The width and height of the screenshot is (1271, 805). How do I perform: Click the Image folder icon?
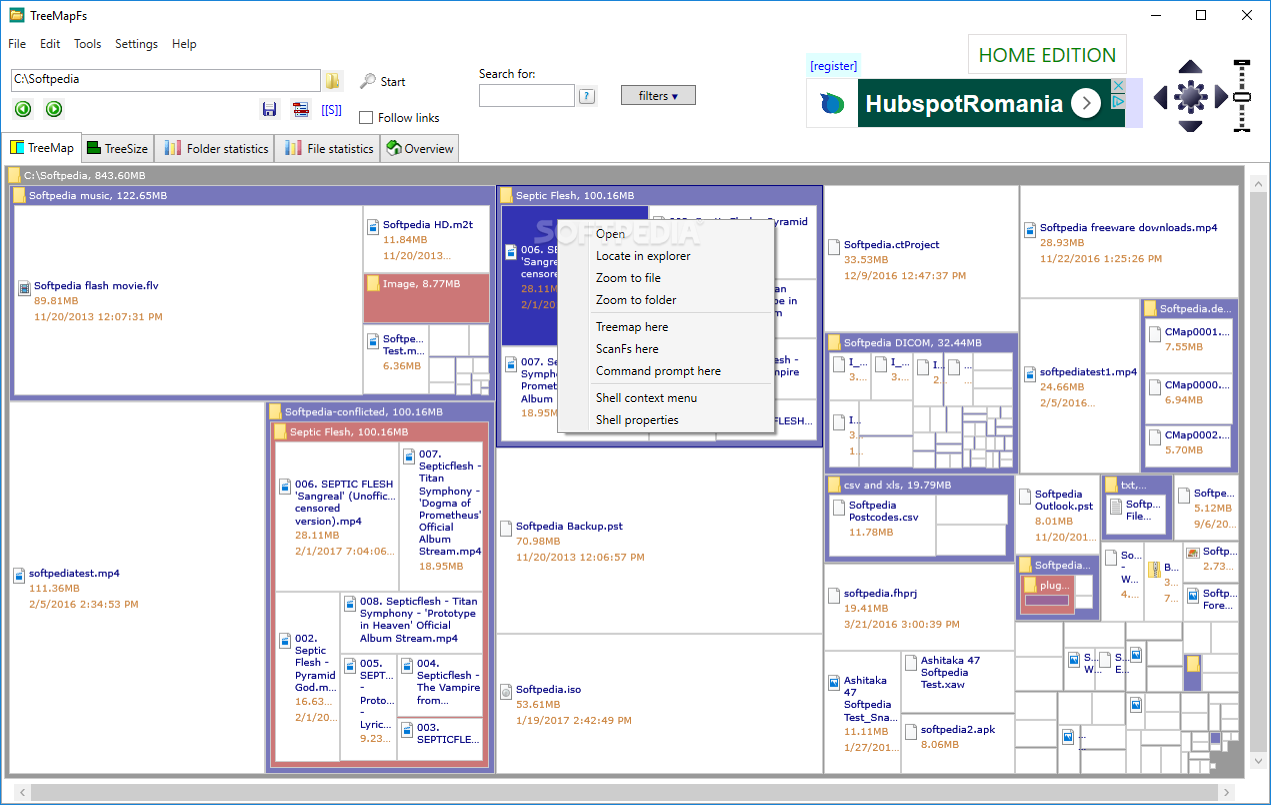pos(373,284)
